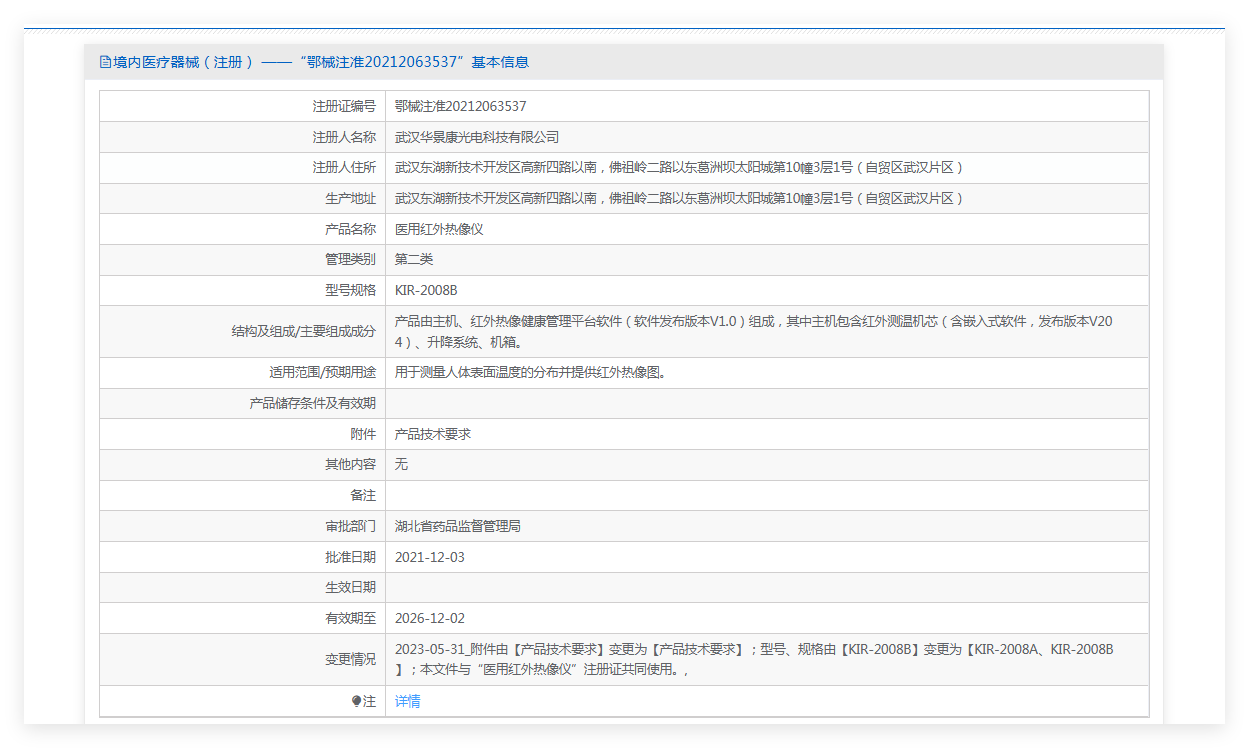Click the 结构及组成 composition description text
The height and width of the screenshot is (748, 1249).
click(754, 332)
